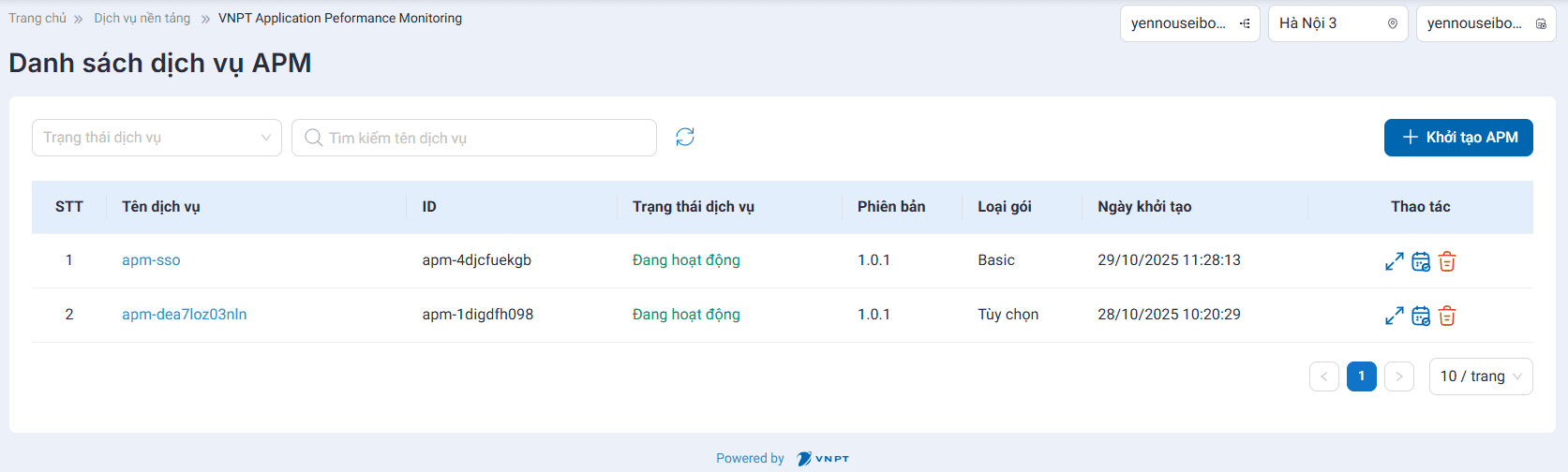
Task: Expand the 10 / trang page size selector
Action: point(1480,376)
